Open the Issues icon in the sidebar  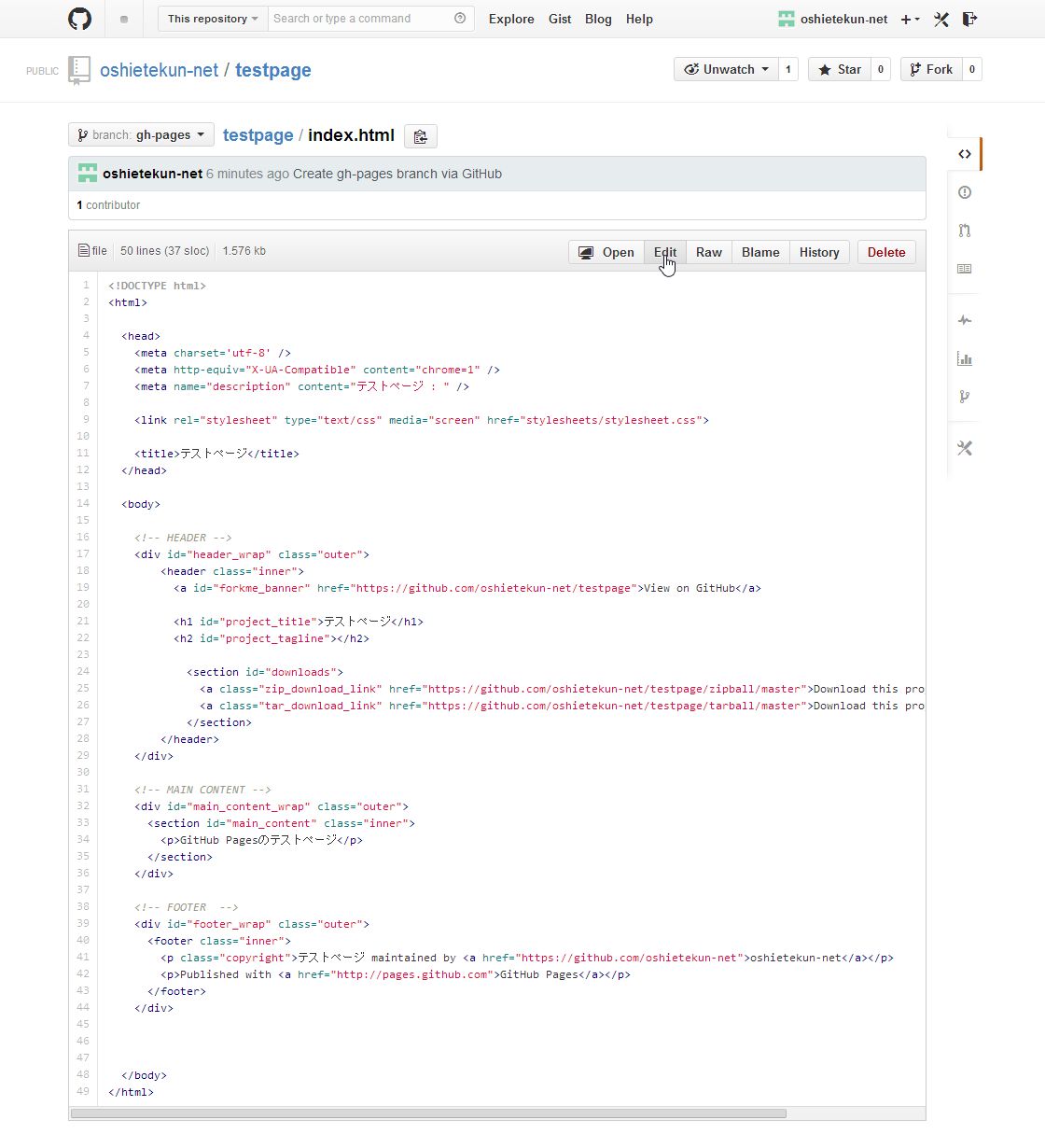[965, 192]
